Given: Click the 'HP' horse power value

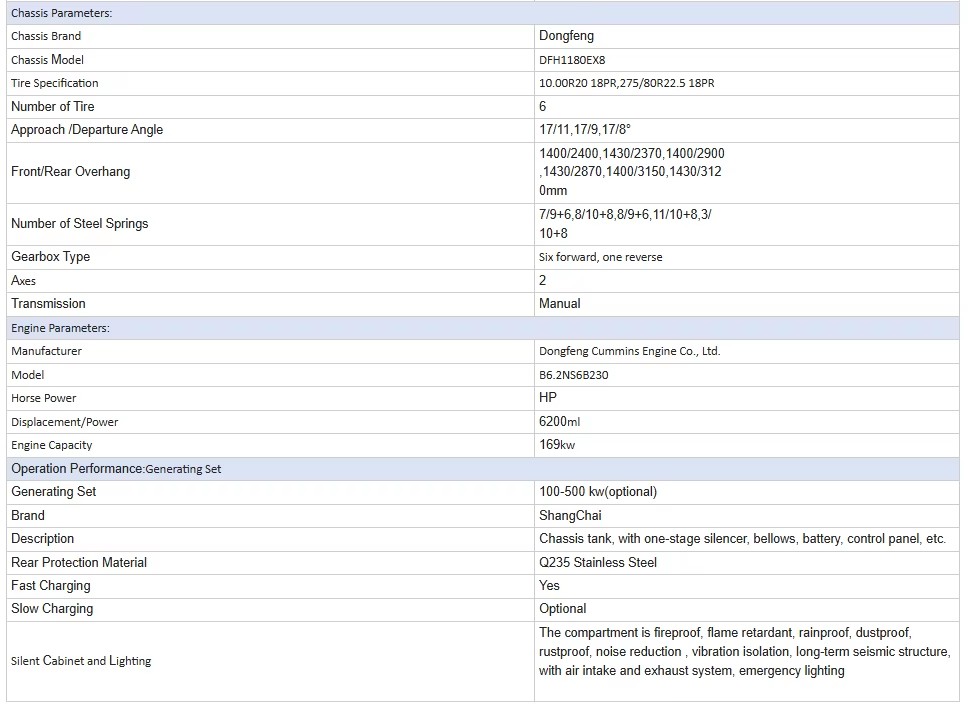Looking at the screenshot, I should coord(548,398).
